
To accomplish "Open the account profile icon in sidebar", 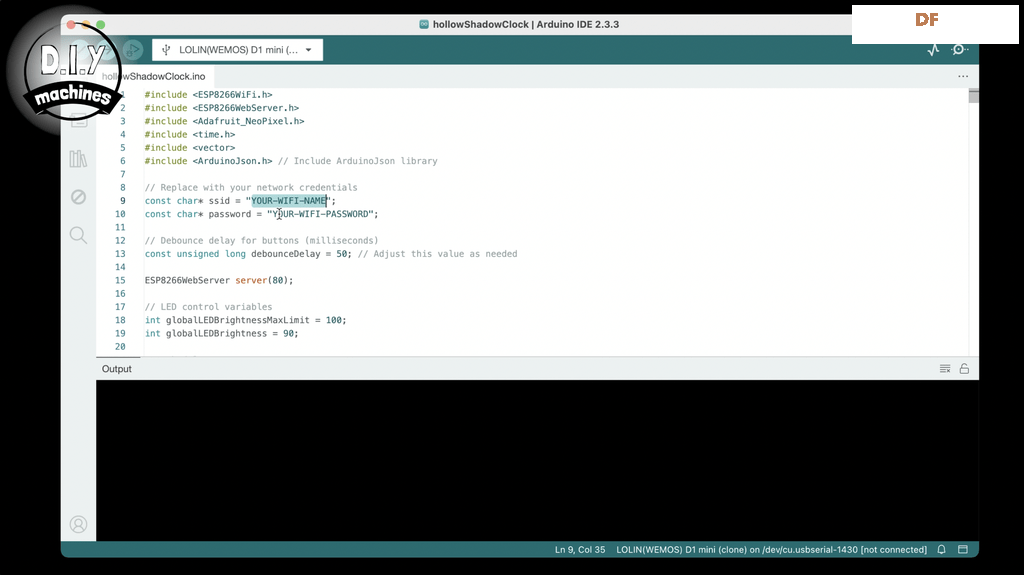I will [x=78, y=525].
